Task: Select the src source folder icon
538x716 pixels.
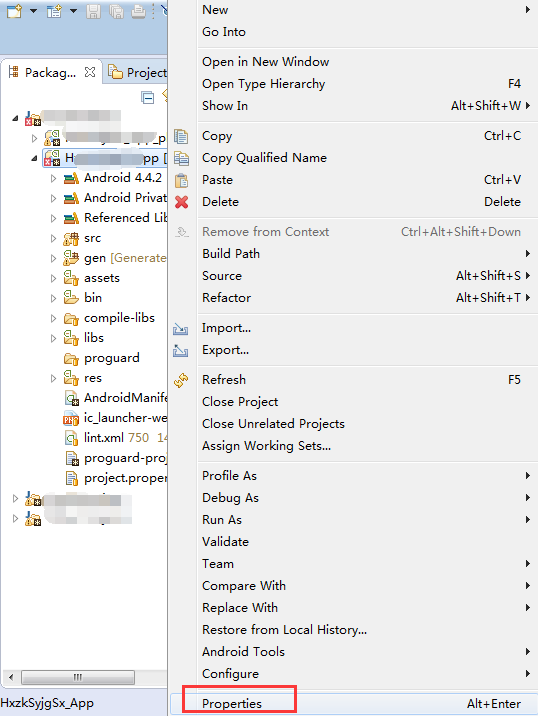Action: tap(71, 238)
